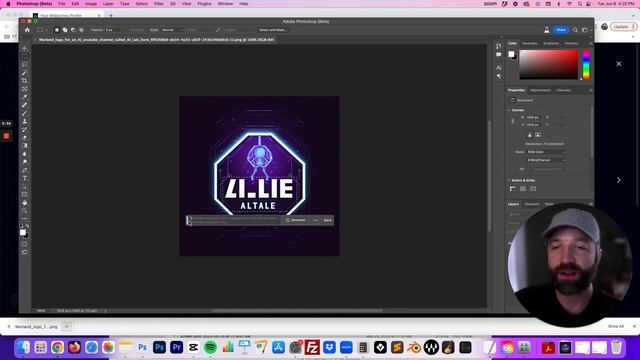Stop the screen recording red button

pos(7,136)
